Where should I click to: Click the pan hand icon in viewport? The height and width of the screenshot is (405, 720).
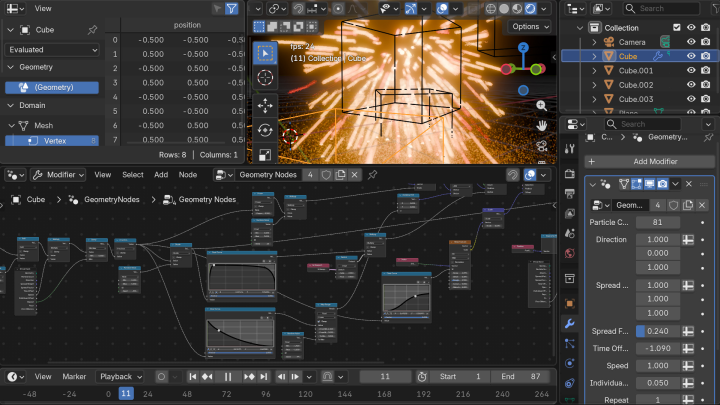(541, 126)
